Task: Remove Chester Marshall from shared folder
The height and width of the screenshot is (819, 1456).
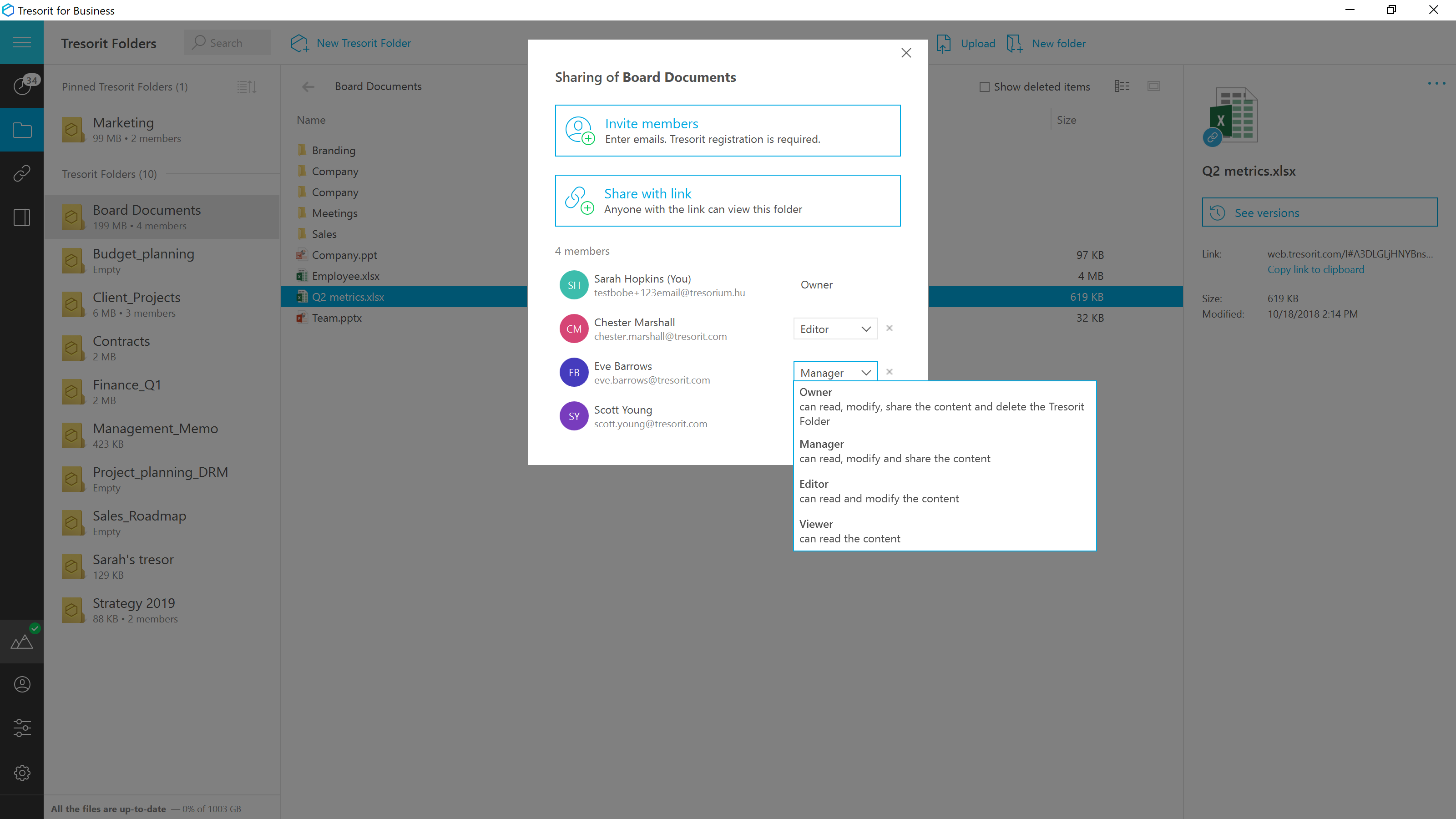Action: coord(889,328)
